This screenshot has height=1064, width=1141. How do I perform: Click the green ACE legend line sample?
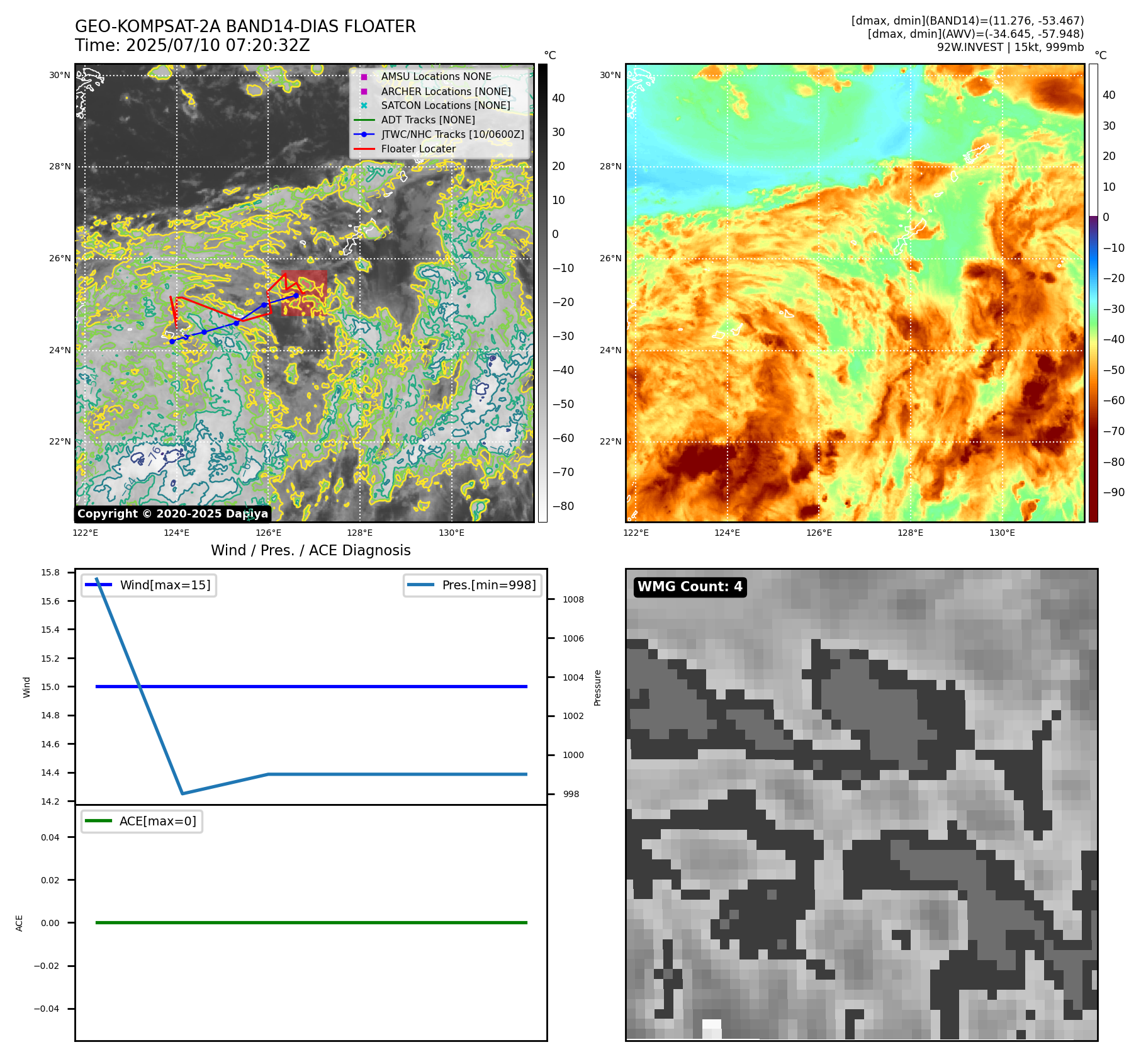pos(98,821)
